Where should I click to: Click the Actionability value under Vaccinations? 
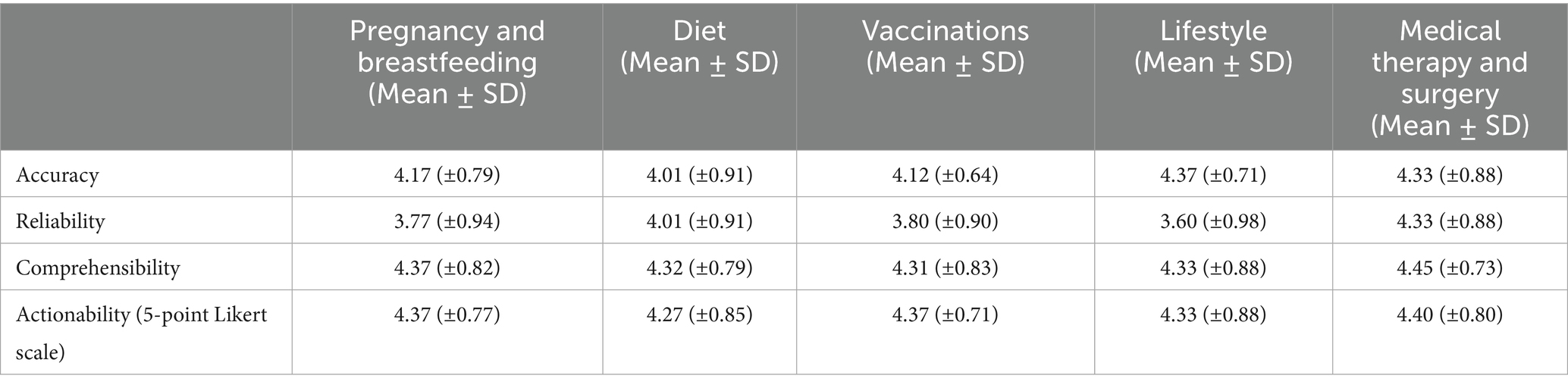coord(946,314)
